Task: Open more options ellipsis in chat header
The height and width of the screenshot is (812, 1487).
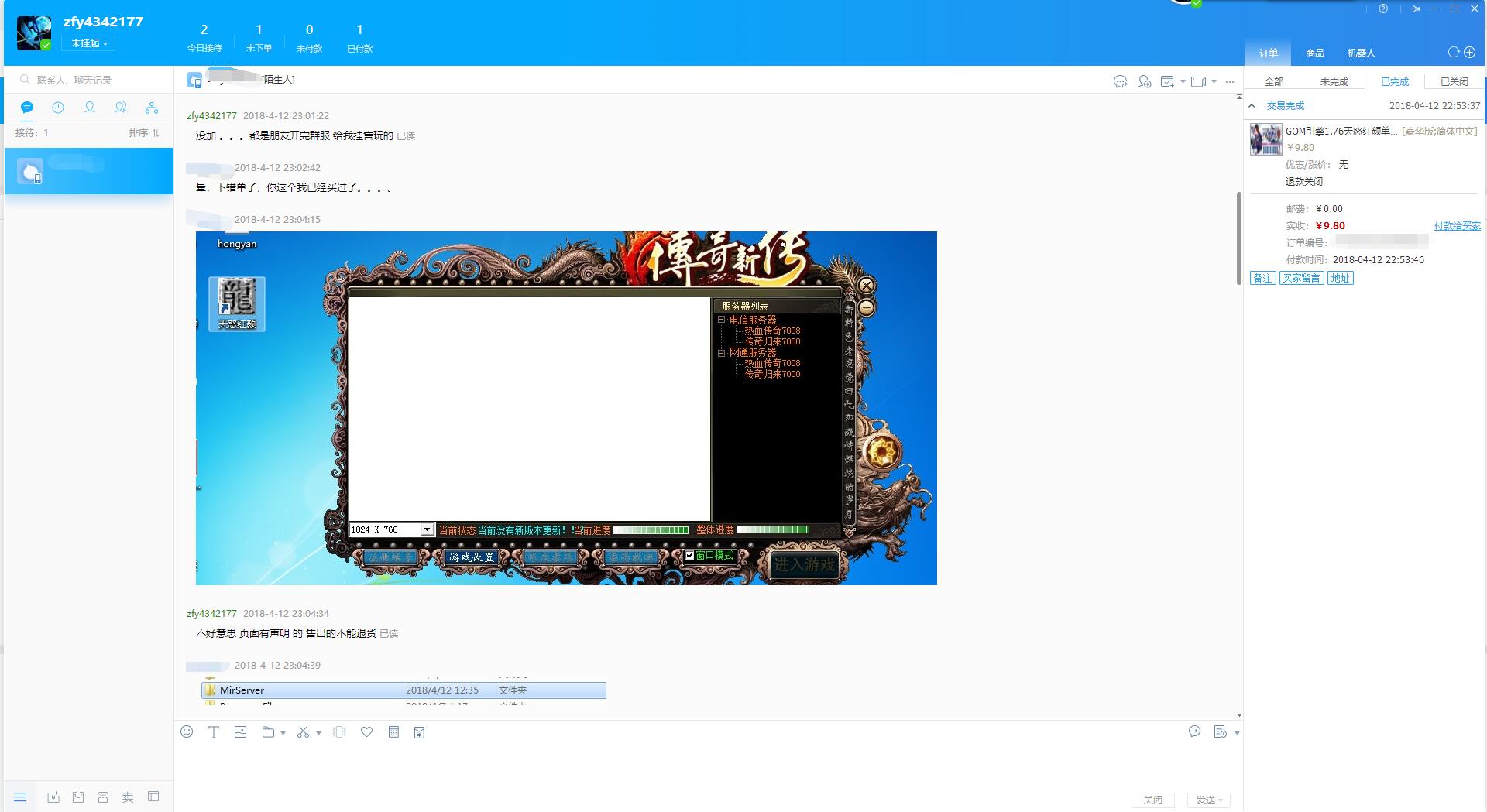Action: (1230, 81)
